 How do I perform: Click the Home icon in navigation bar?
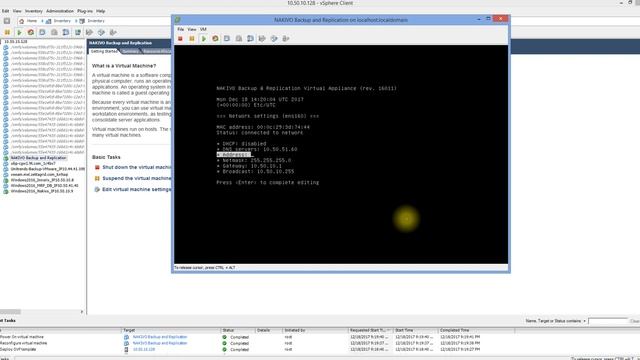tap(22, 21)
